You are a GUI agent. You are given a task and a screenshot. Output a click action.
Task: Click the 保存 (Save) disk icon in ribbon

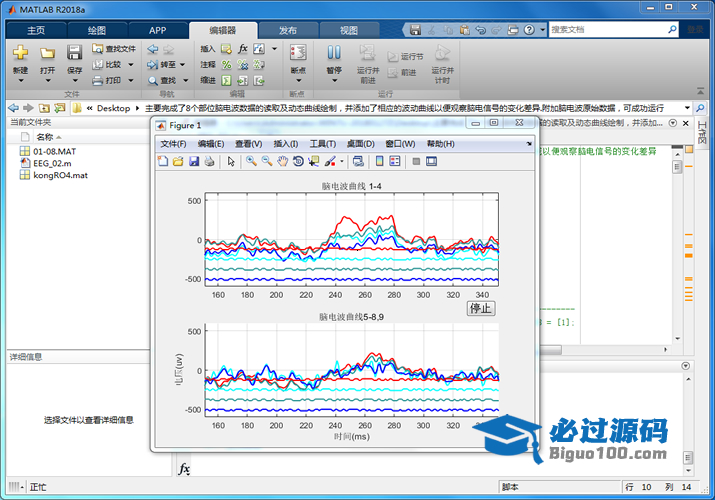pos(74,53)
